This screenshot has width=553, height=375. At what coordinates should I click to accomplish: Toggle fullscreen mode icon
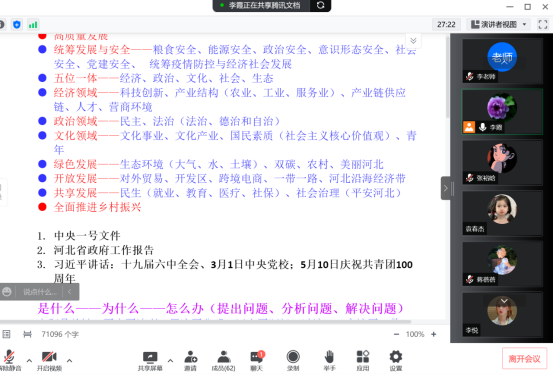click(543, 24)
